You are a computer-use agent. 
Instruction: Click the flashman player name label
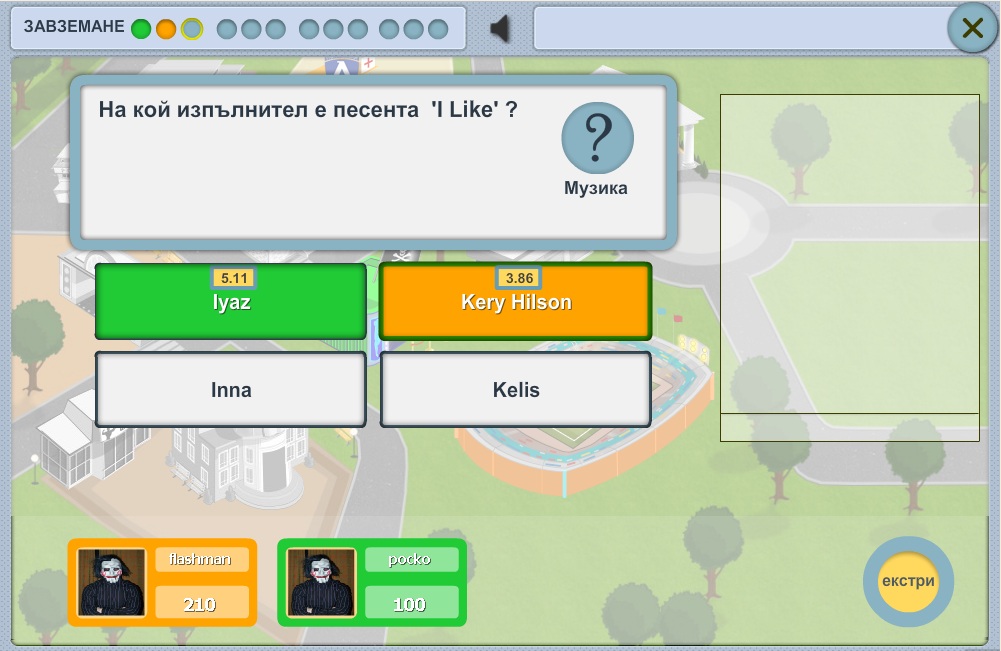tap(200, 560)
